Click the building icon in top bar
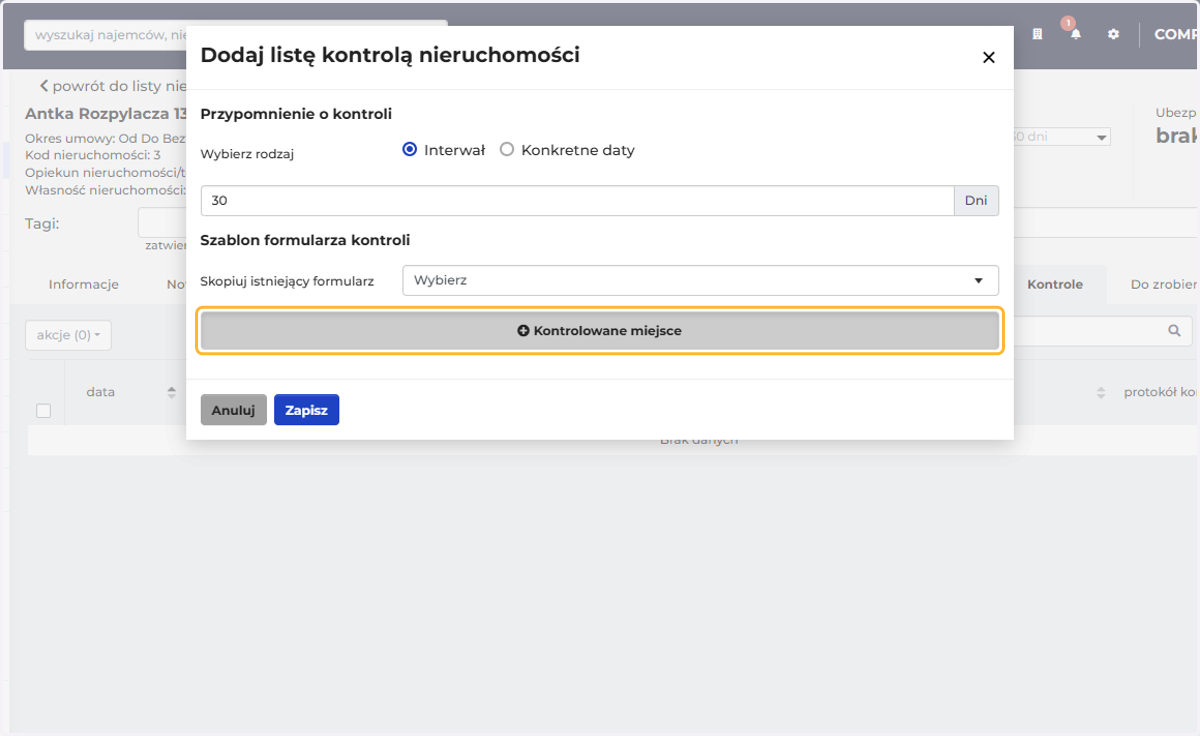This screenshot has height=736, width=1200. pos(1038,34)
